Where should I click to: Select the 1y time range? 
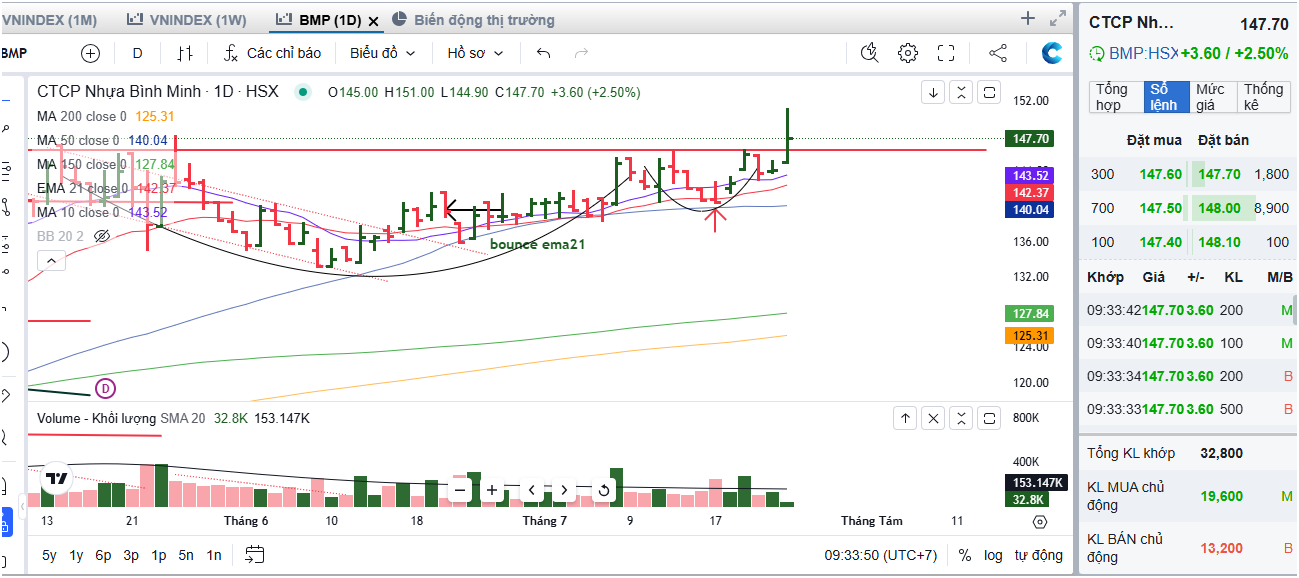76,555
